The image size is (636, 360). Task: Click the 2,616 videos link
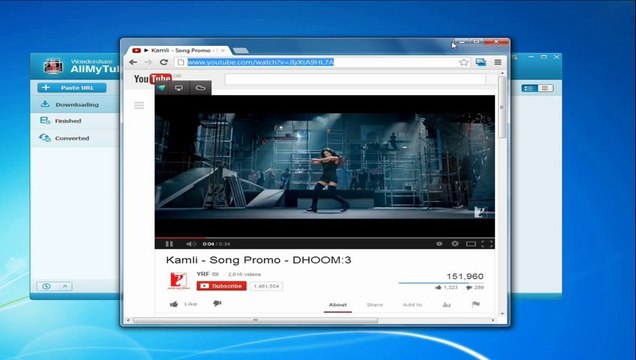pos(244,274)
